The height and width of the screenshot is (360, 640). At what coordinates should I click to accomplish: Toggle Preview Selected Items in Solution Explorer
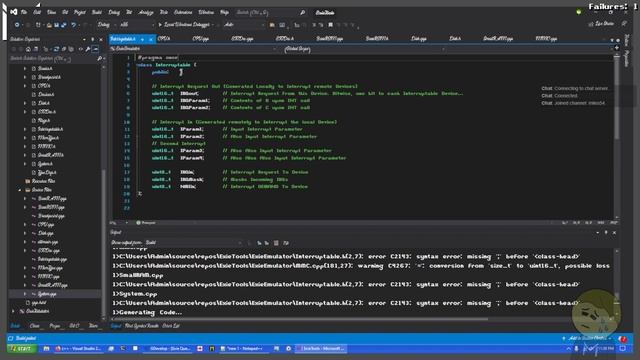click(x=96, y=49)
